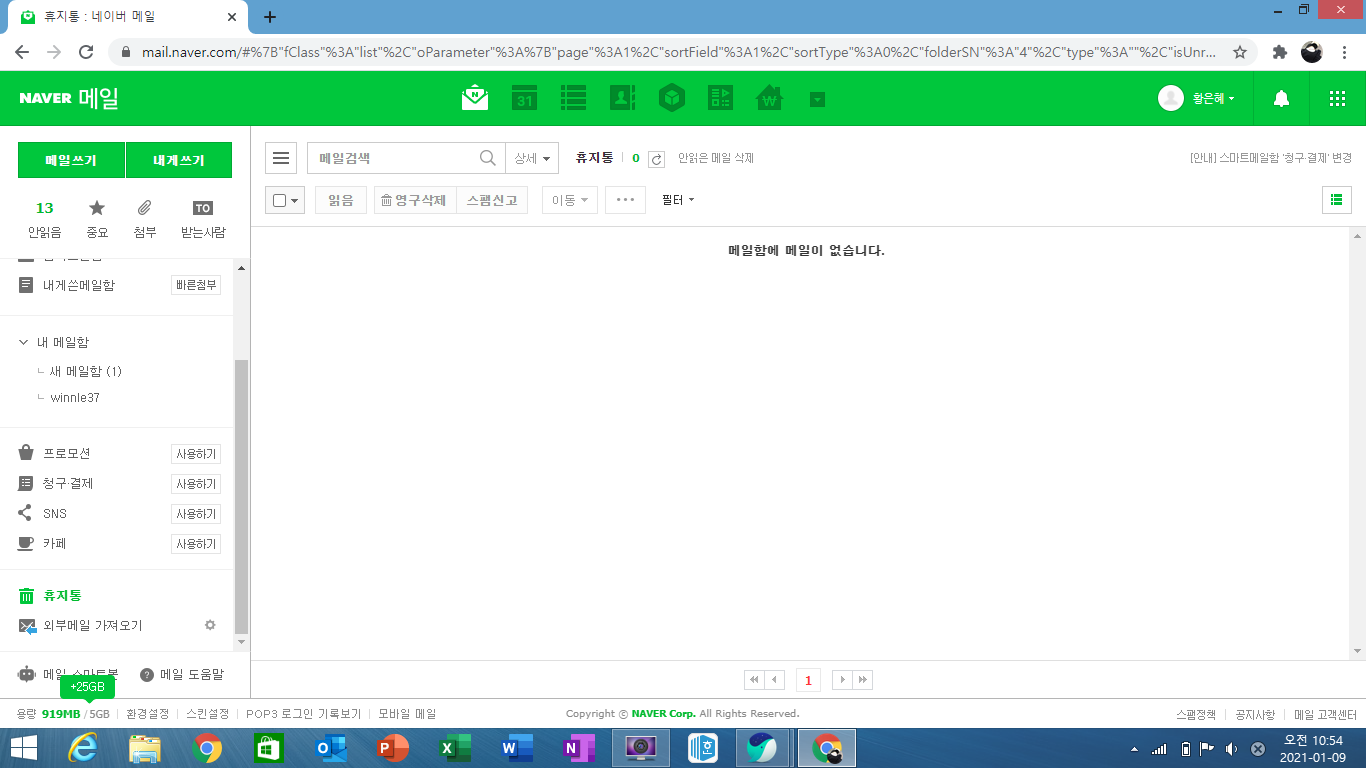This screenshot has height=768, width=1366.
Task: Open the 메일 도움말 help link
Action: tap(182, 675)
